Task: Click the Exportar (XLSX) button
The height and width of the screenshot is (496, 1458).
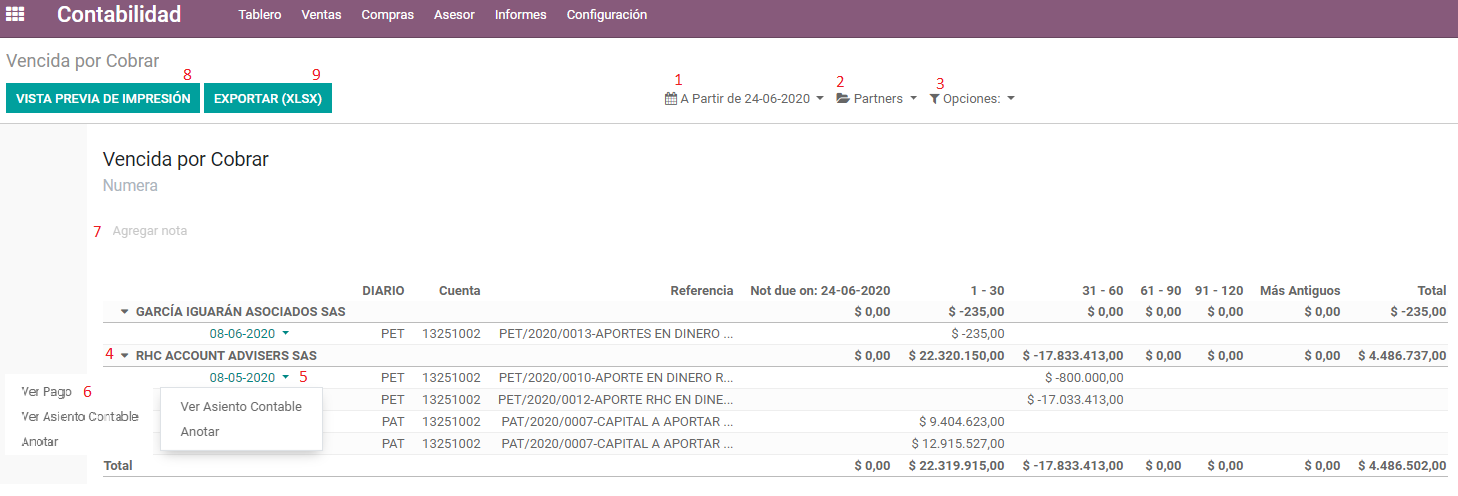Action: [268, 99]
